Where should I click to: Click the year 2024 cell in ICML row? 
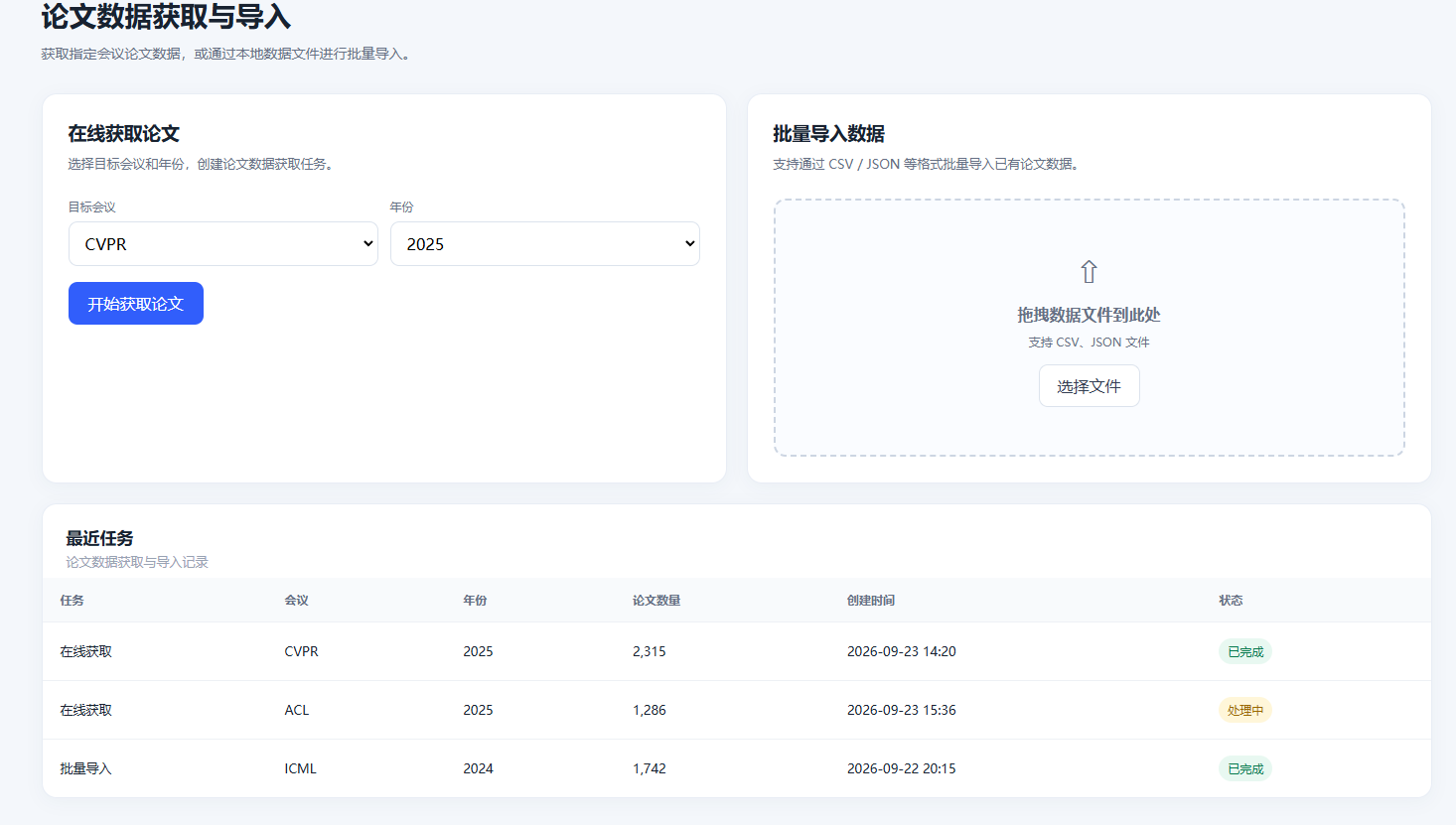(478, 768)
